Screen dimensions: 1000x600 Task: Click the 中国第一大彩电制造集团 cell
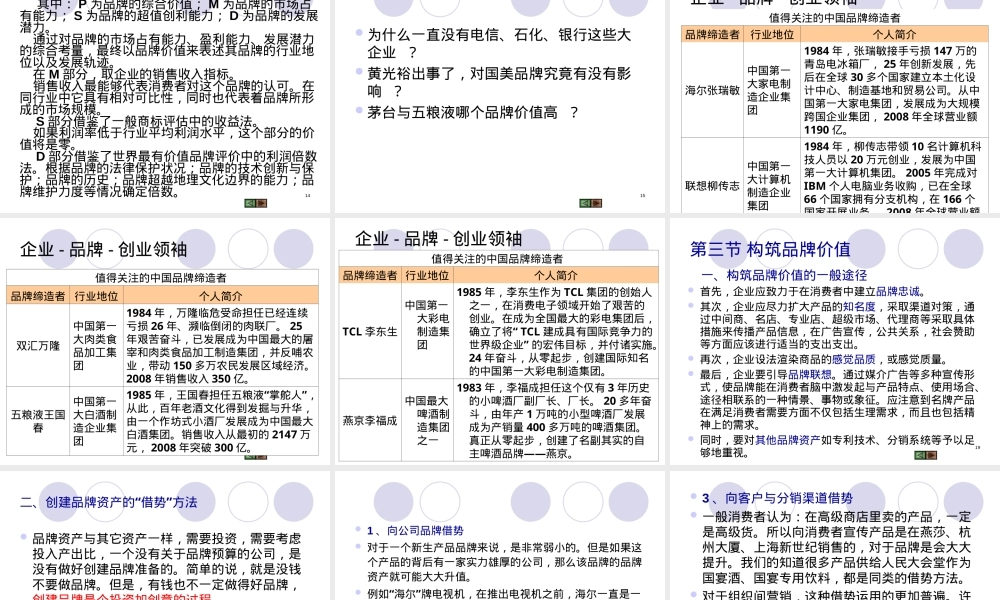click(x=427, y=332)
